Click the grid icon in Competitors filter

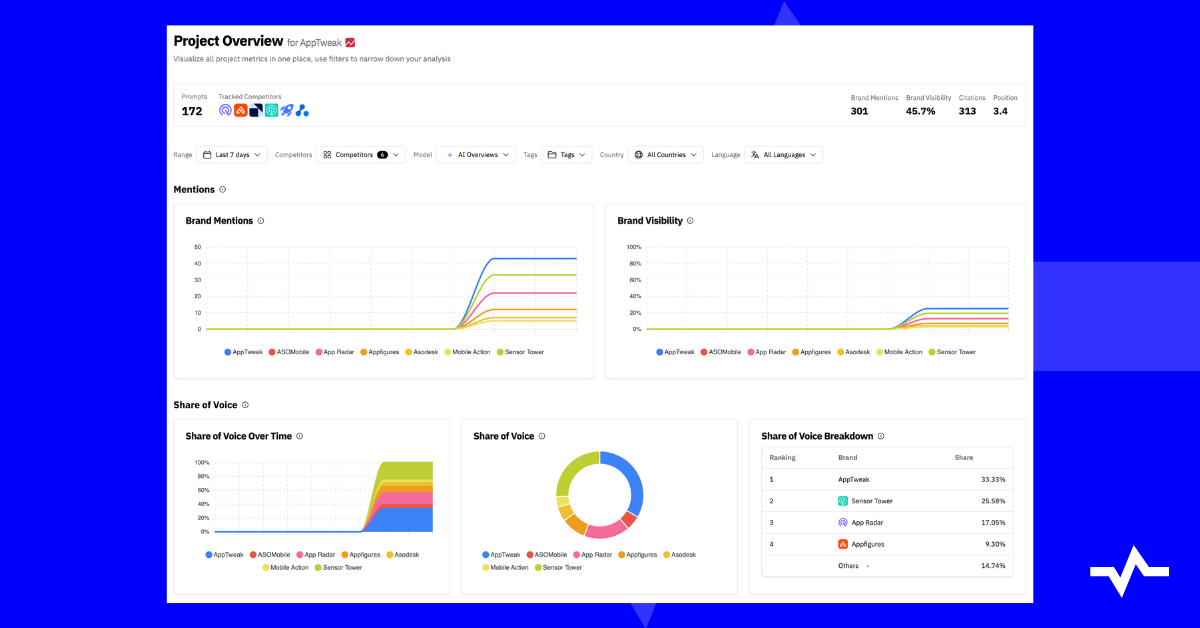pos(327,155)
